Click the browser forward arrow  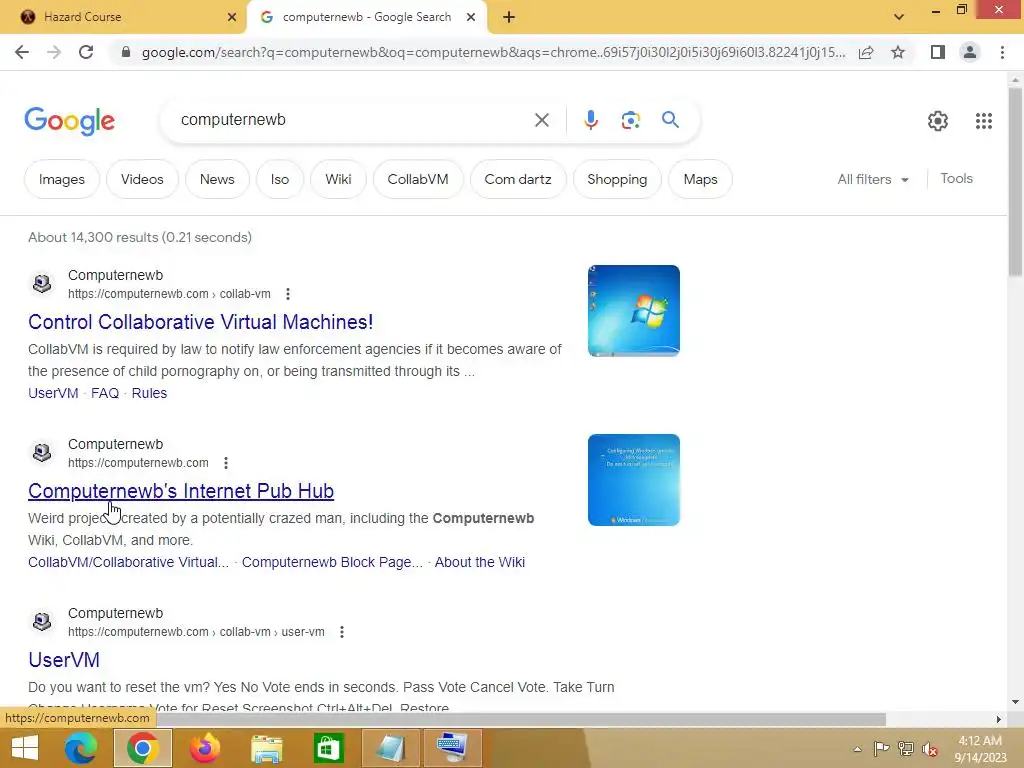tap(54, 52)
